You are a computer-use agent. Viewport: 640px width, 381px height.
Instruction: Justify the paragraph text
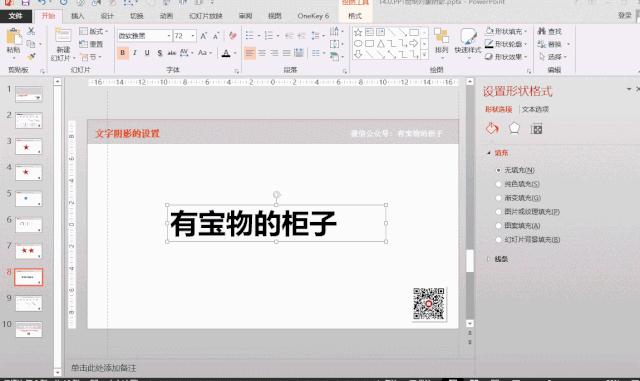(287, 53)
